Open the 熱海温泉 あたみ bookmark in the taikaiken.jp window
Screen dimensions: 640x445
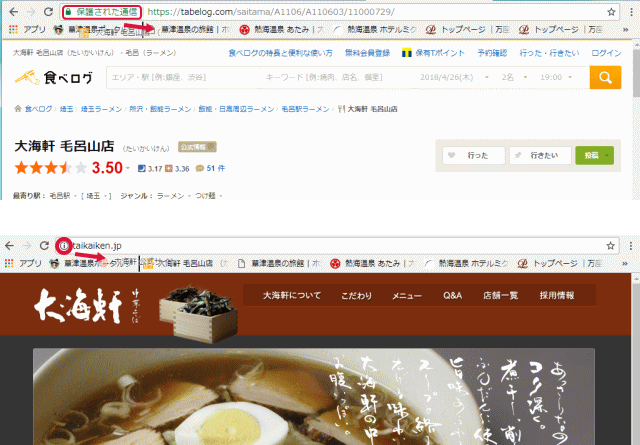(372, 263)
